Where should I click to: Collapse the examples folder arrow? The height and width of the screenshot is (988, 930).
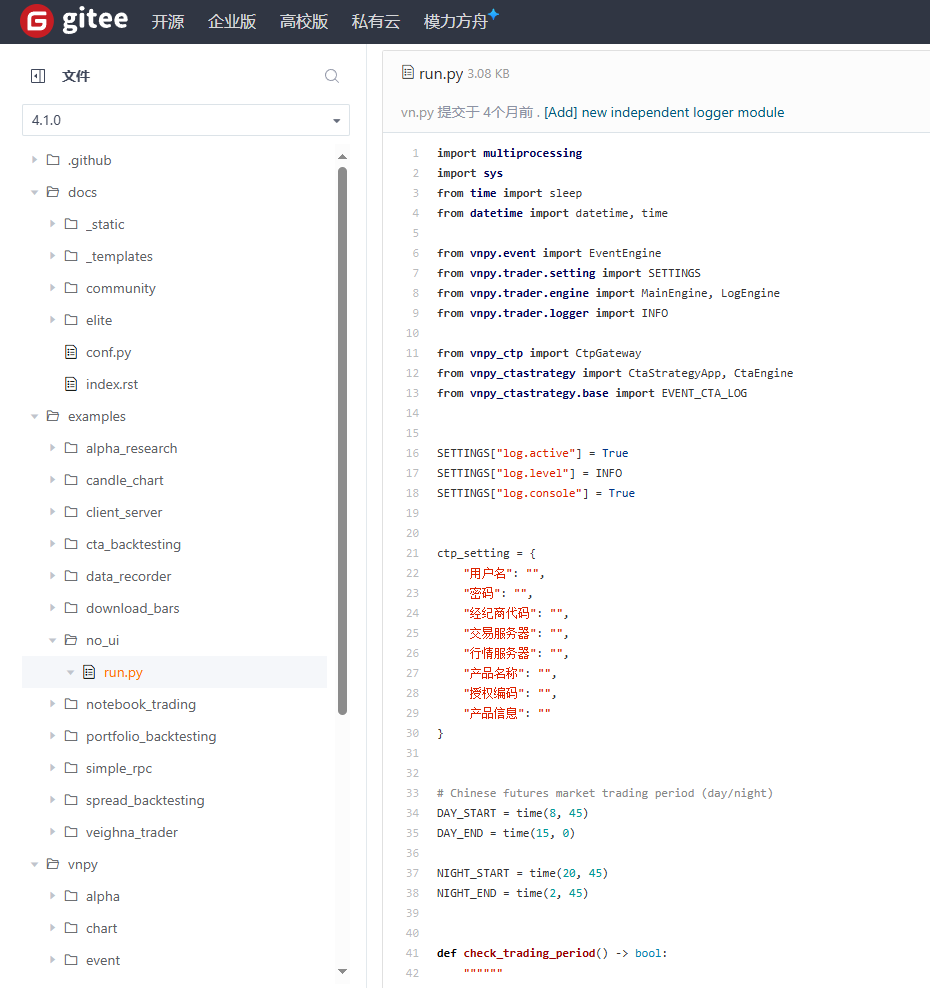coord(35,416)
